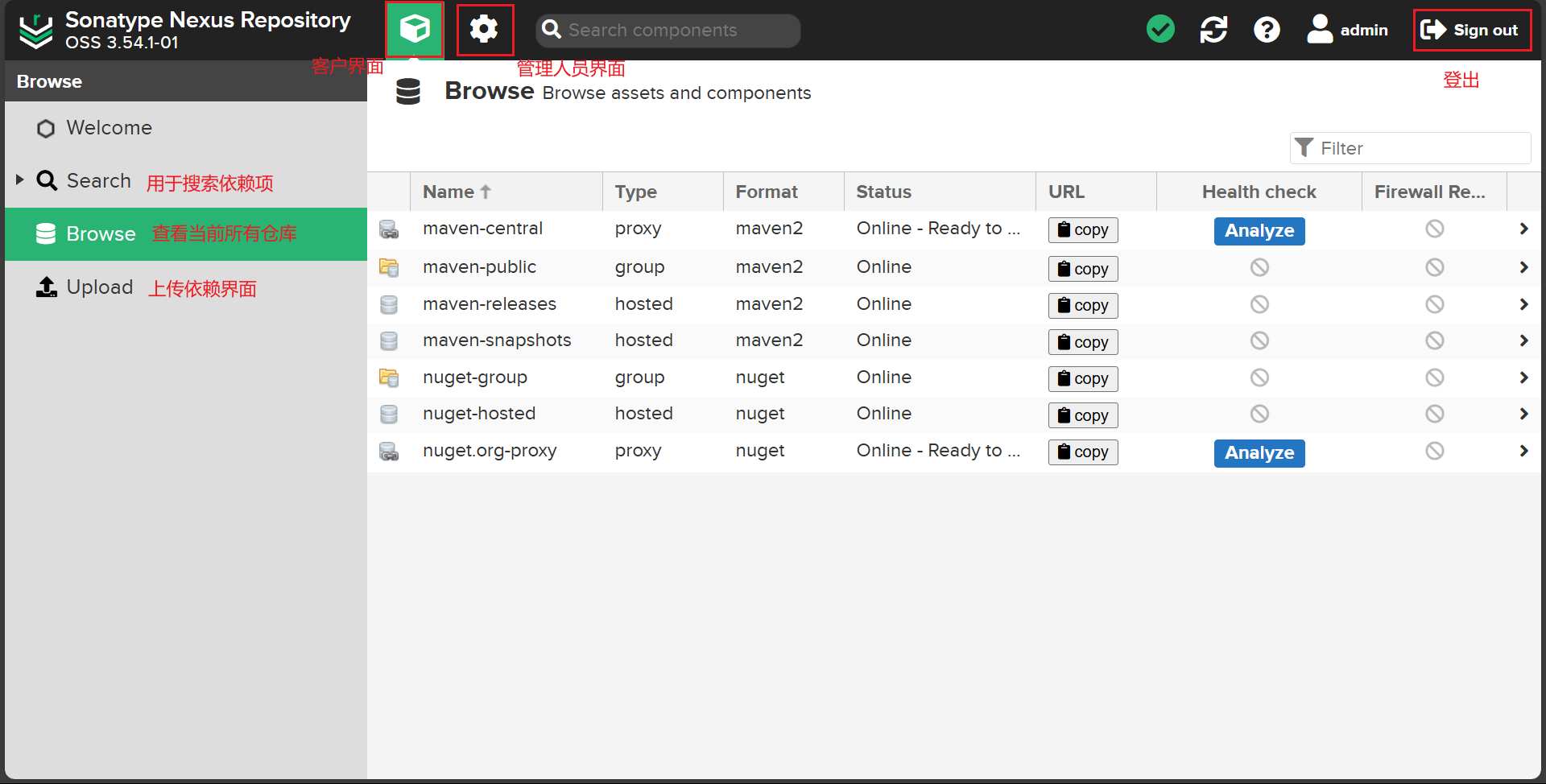
Task: Expand the Search tree arrow
Action: pyautogui.click(x=20, y=179)
